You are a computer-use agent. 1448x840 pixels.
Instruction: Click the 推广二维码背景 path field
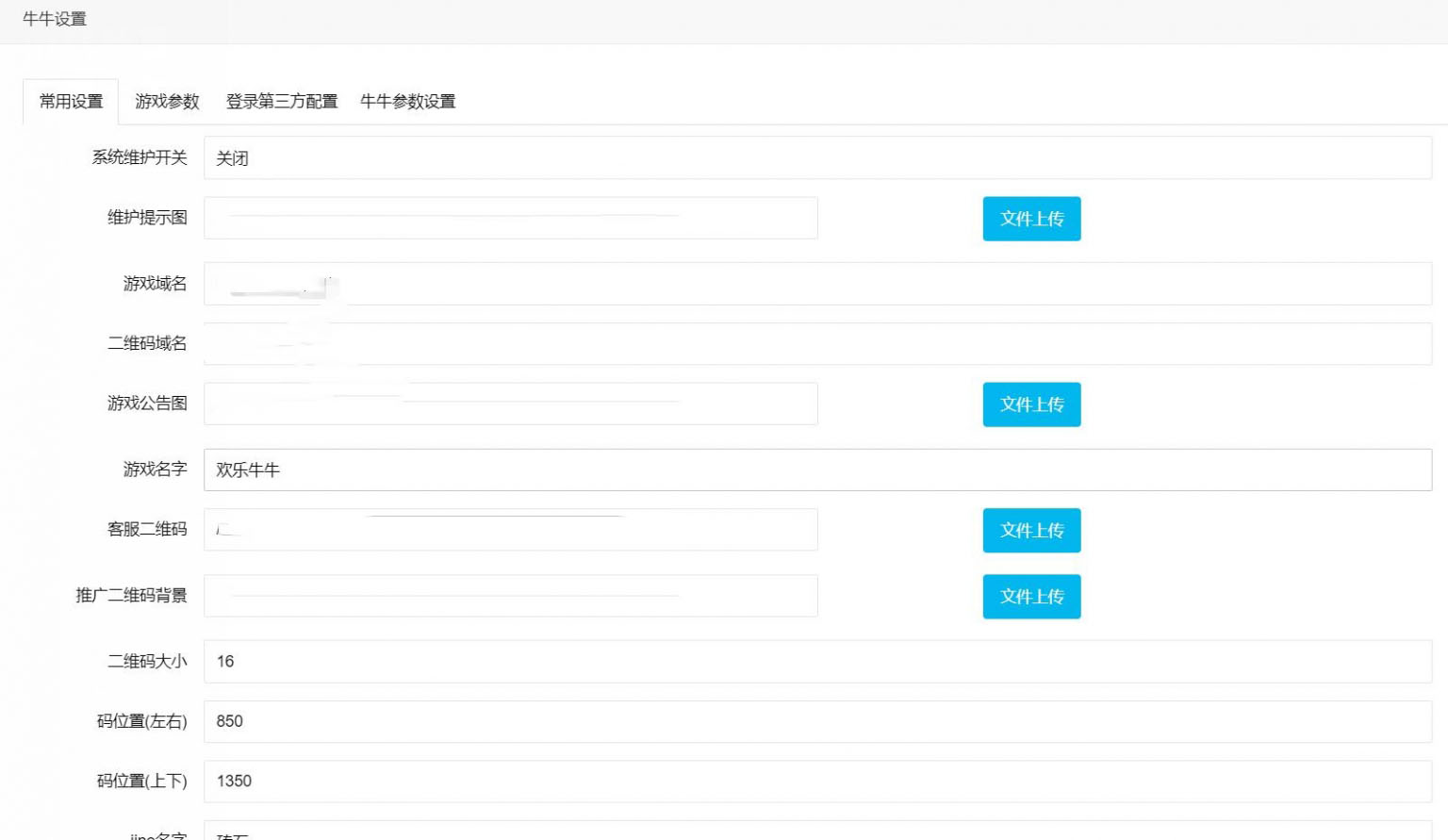pos(510,596)
